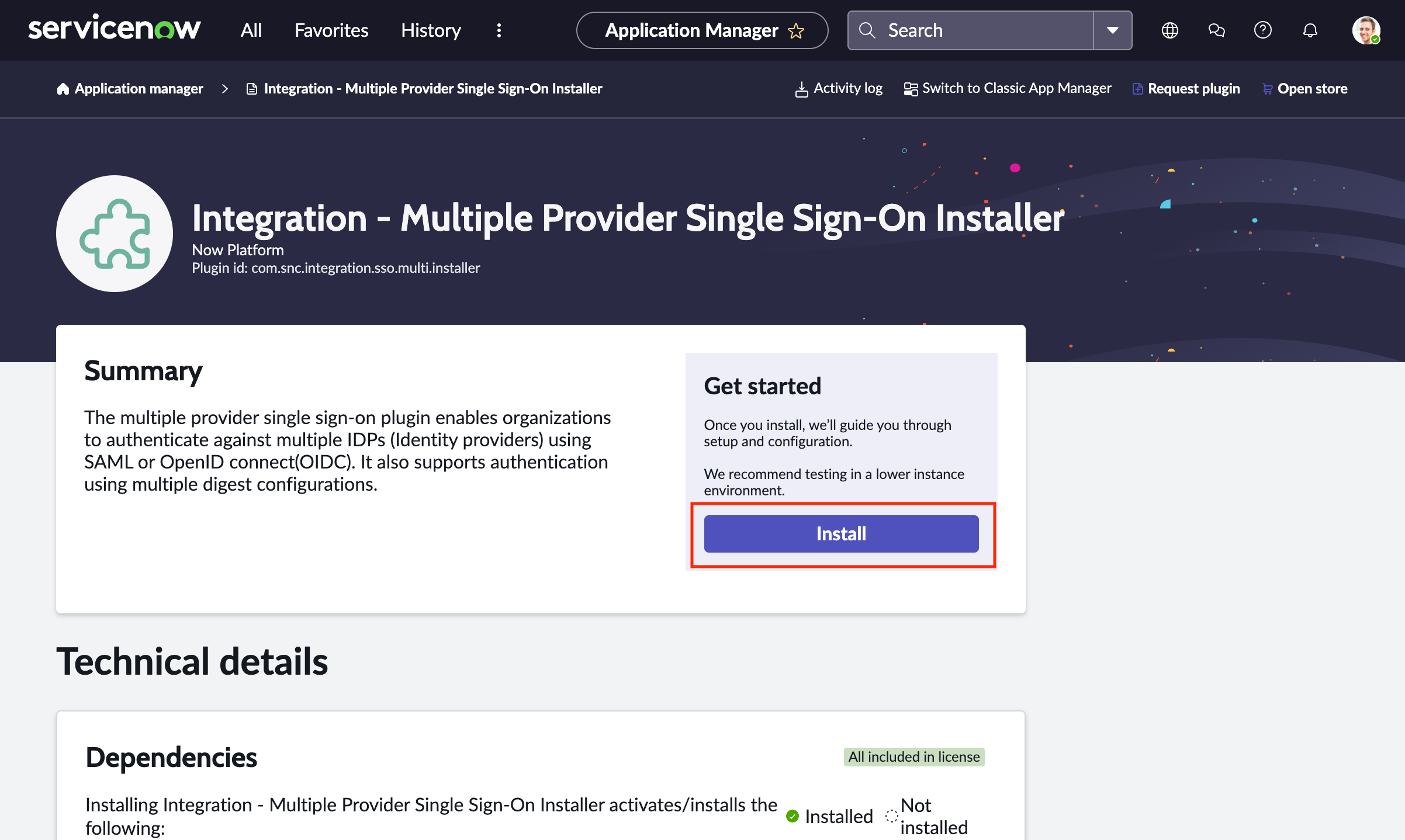Switch to Classic App Manager

(x=1017, y=88)
